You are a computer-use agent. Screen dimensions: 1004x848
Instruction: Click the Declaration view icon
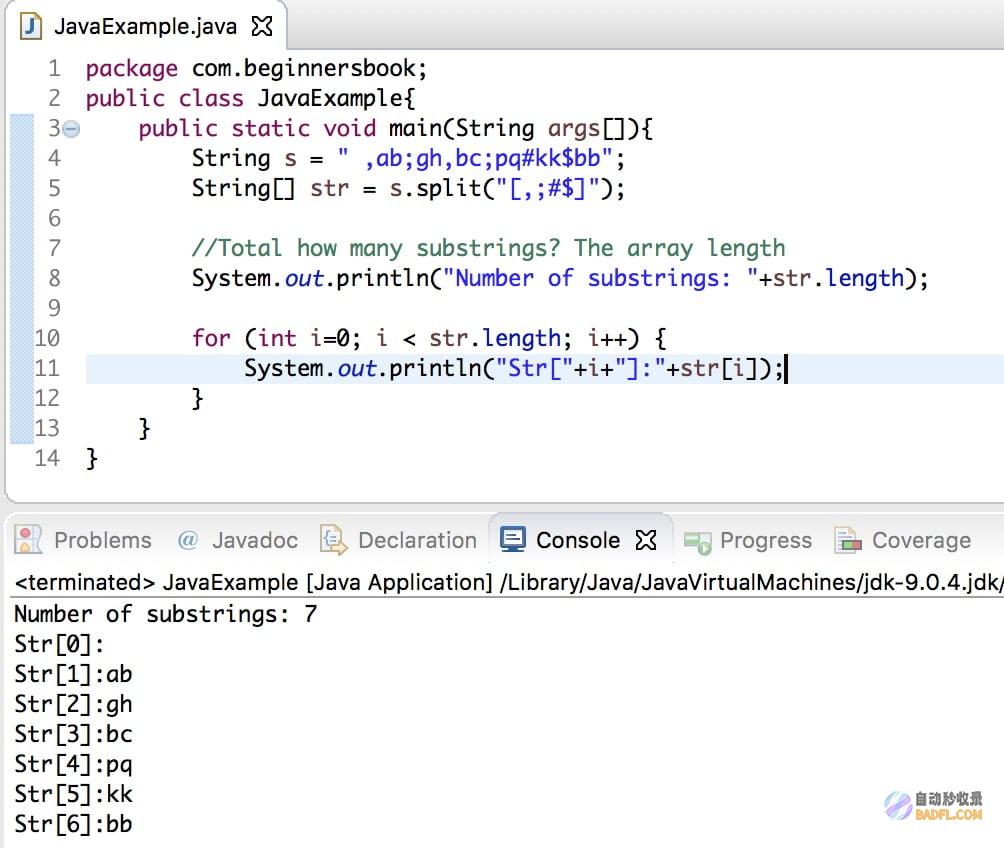[333, 540]
